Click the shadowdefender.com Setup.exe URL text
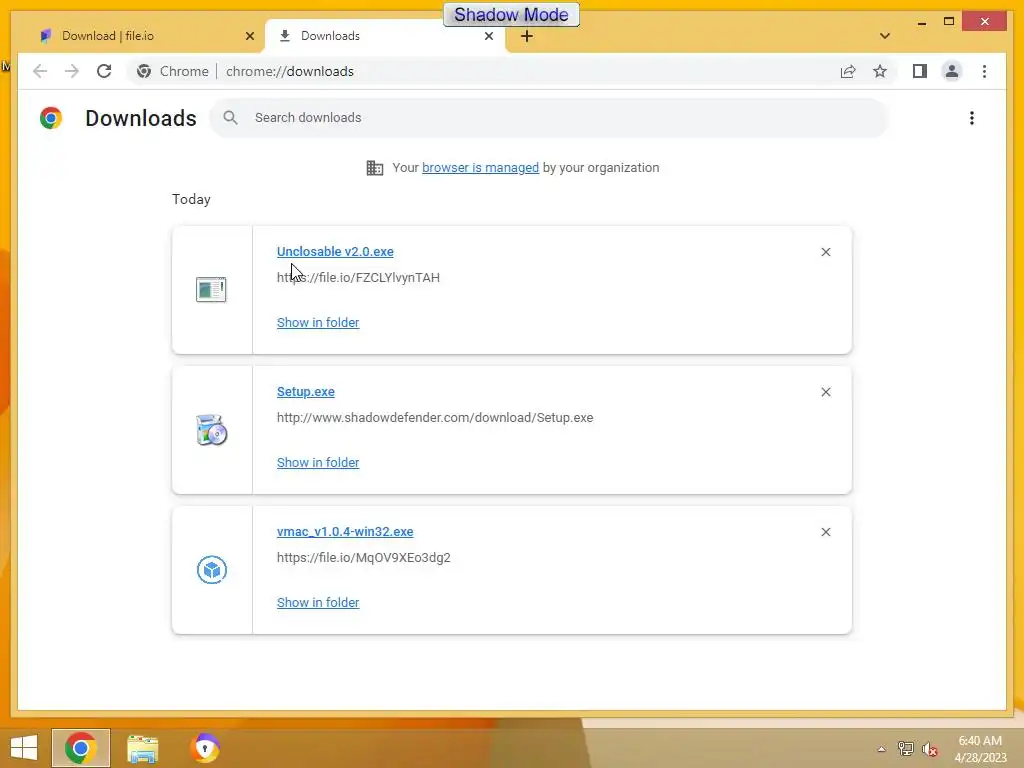The height and width of the screenshot is (768, 1024). click(435, 417)
